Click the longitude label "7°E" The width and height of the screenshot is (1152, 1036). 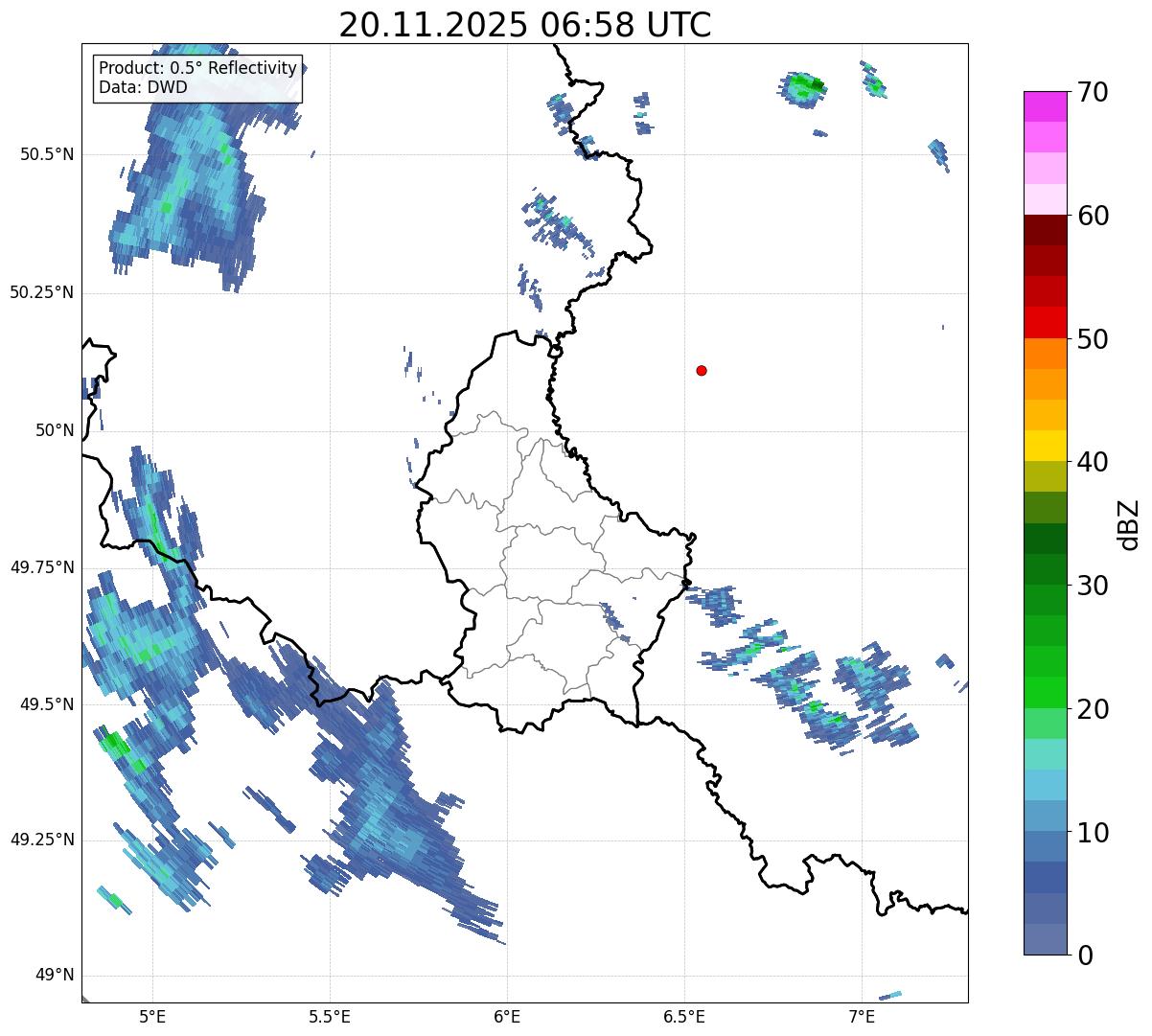(862, 1016)
